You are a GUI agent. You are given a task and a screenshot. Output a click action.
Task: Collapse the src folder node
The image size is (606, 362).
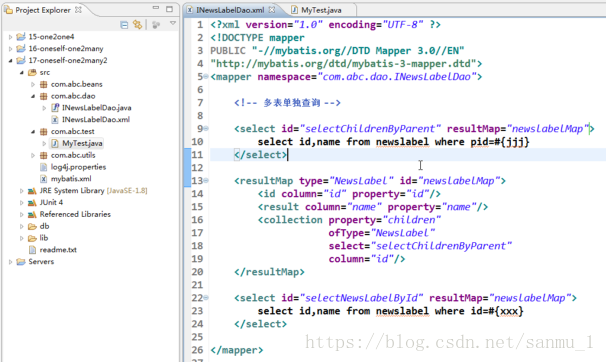22,73
